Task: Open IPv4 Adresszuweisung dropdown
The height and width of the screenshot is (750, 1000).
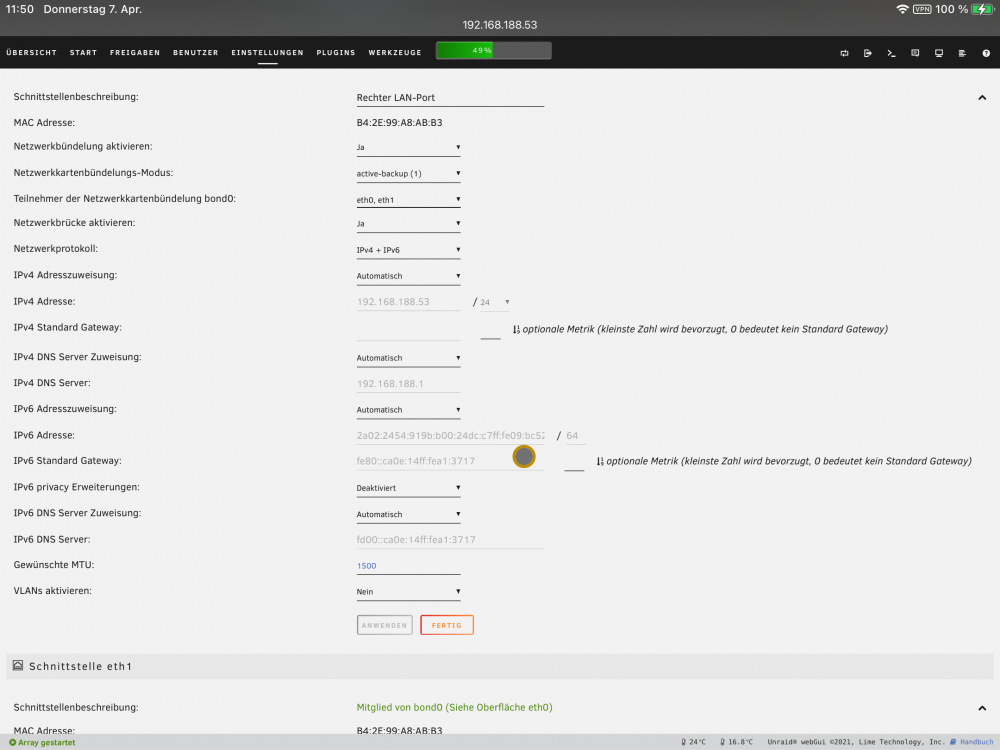Action: tap(408, 276)
